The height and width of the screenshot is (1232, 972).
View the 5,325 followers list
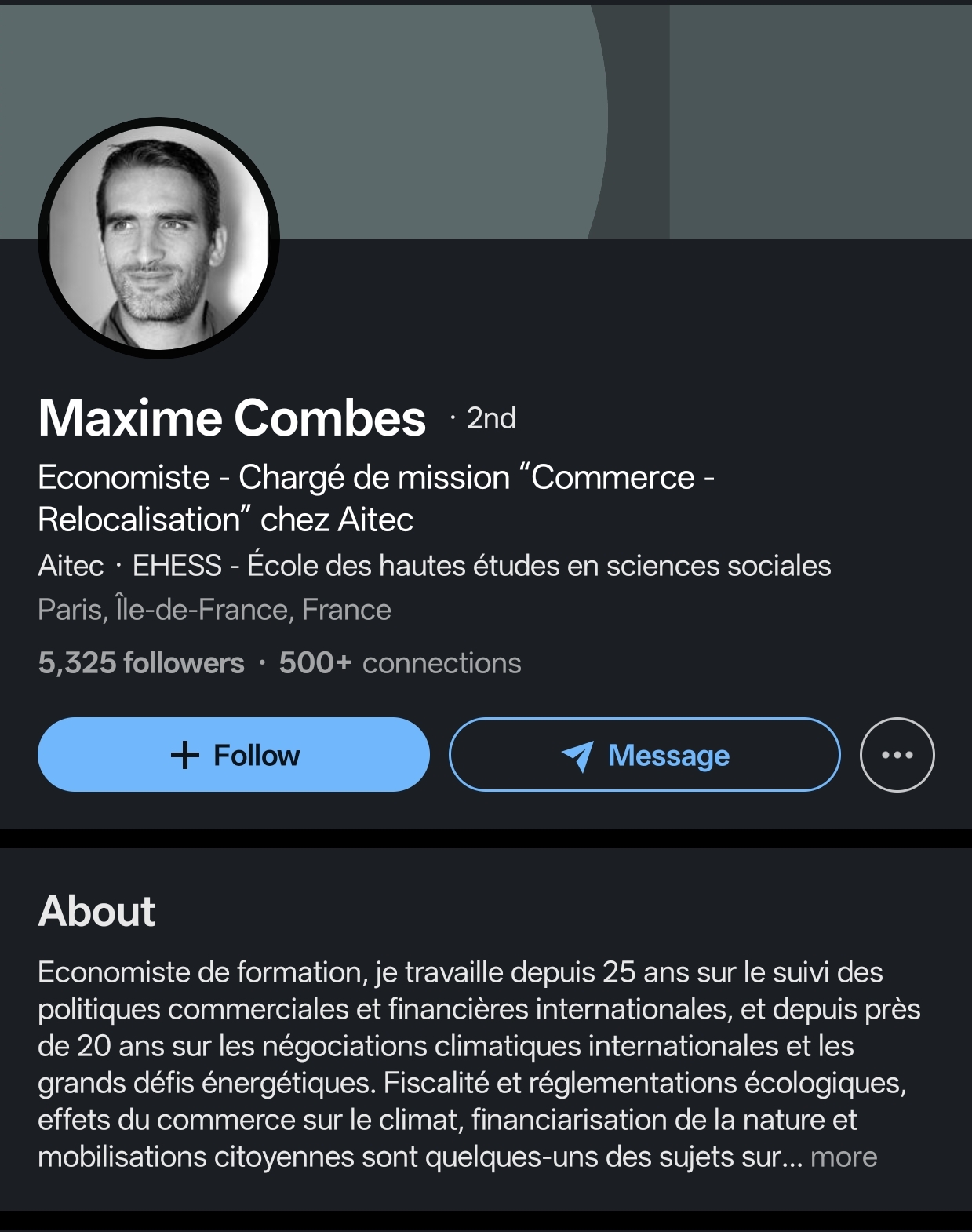click(x=141, y=663)
